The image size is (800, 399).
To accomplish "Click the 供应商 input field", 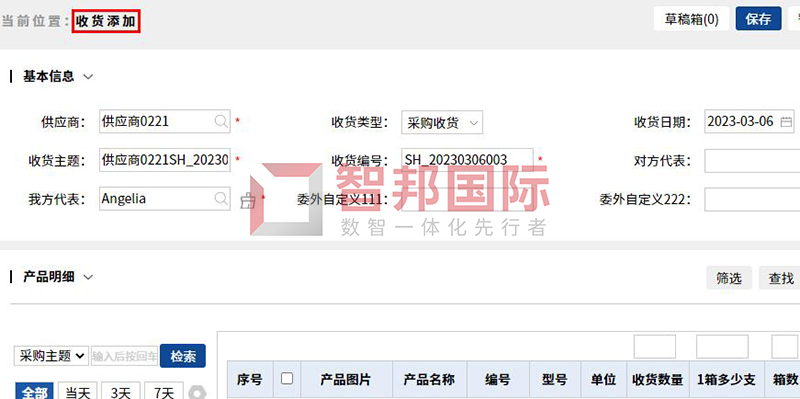I will (165, 121).
